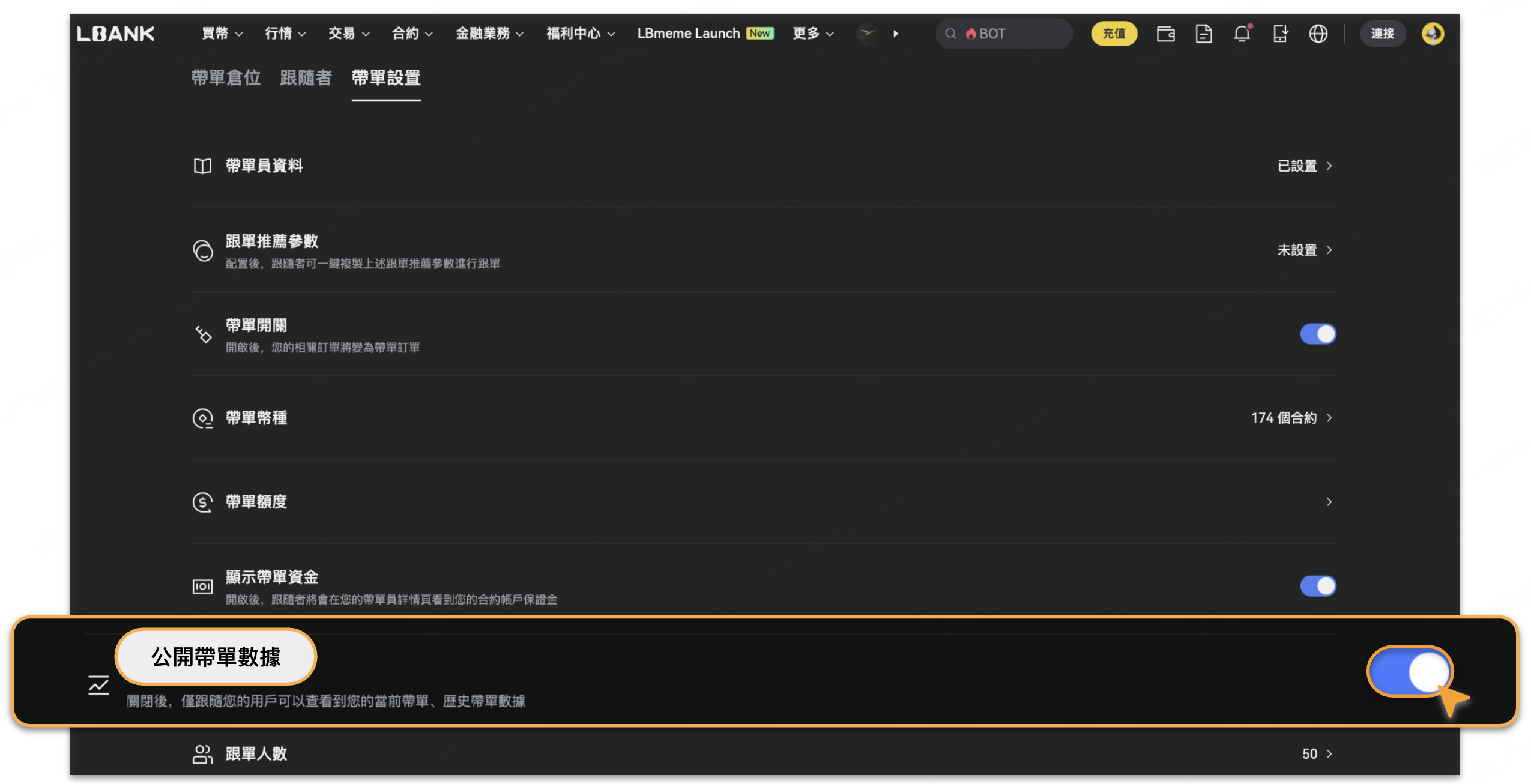Image resolution: width=1531 pixels, height=784 pixels.
Task: Switch to the 帶單倉位 tab
Action: (x=226, y=78)
